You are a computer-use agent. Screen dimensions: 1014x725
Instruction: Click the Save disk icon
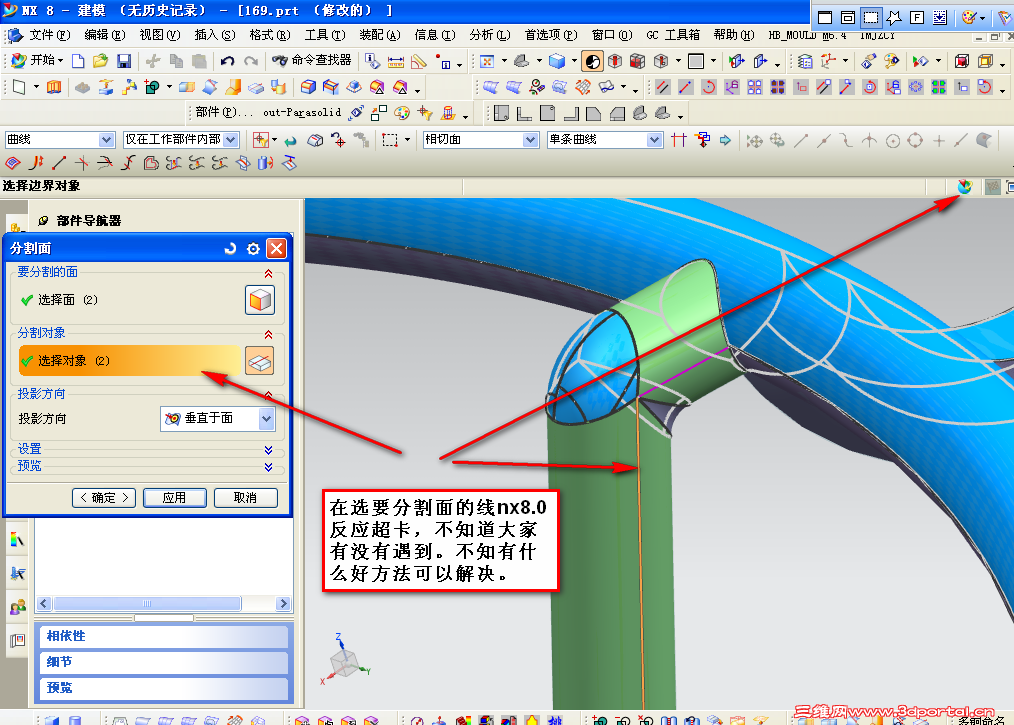tap(124, 61)
